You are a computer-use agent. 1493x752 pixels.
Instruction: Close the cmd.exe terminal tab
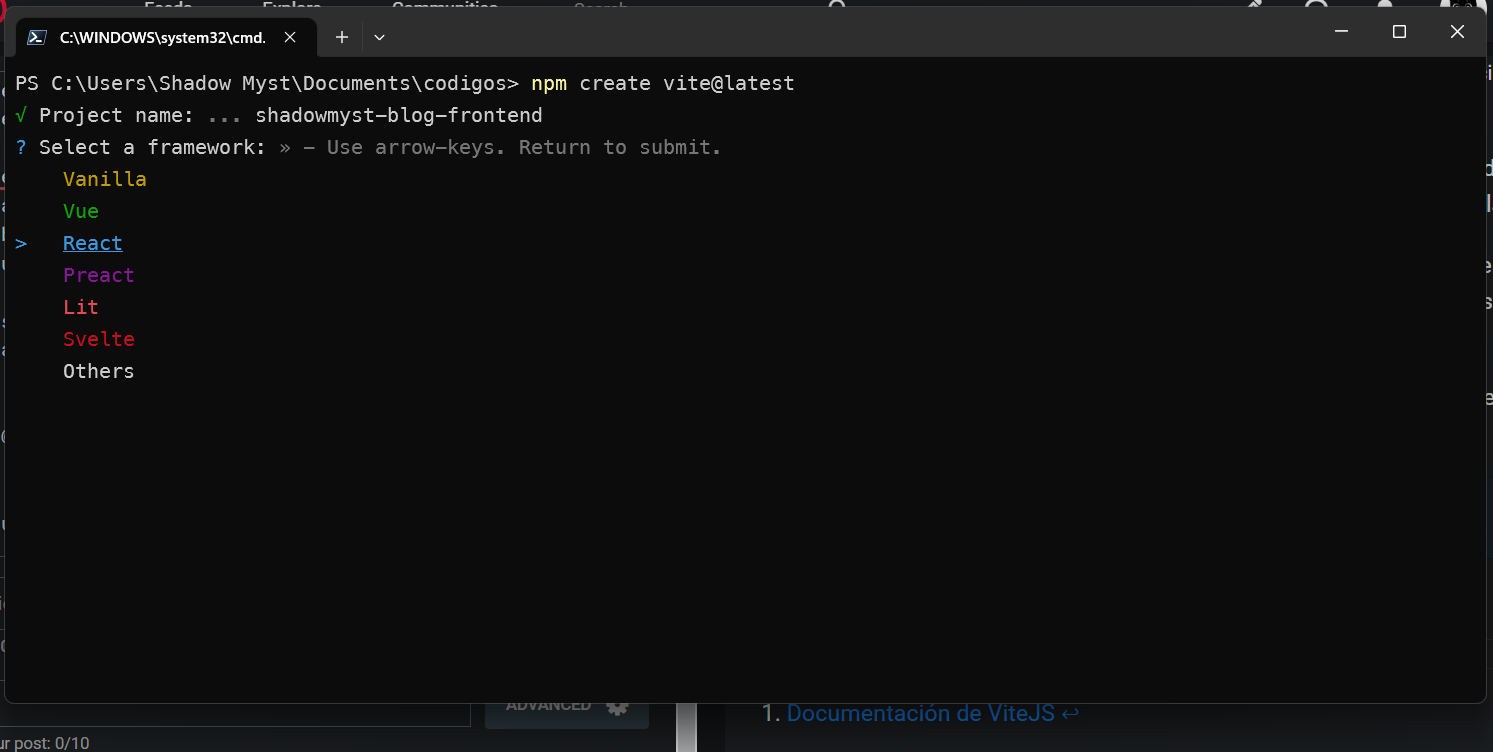[x=290, y=38]
